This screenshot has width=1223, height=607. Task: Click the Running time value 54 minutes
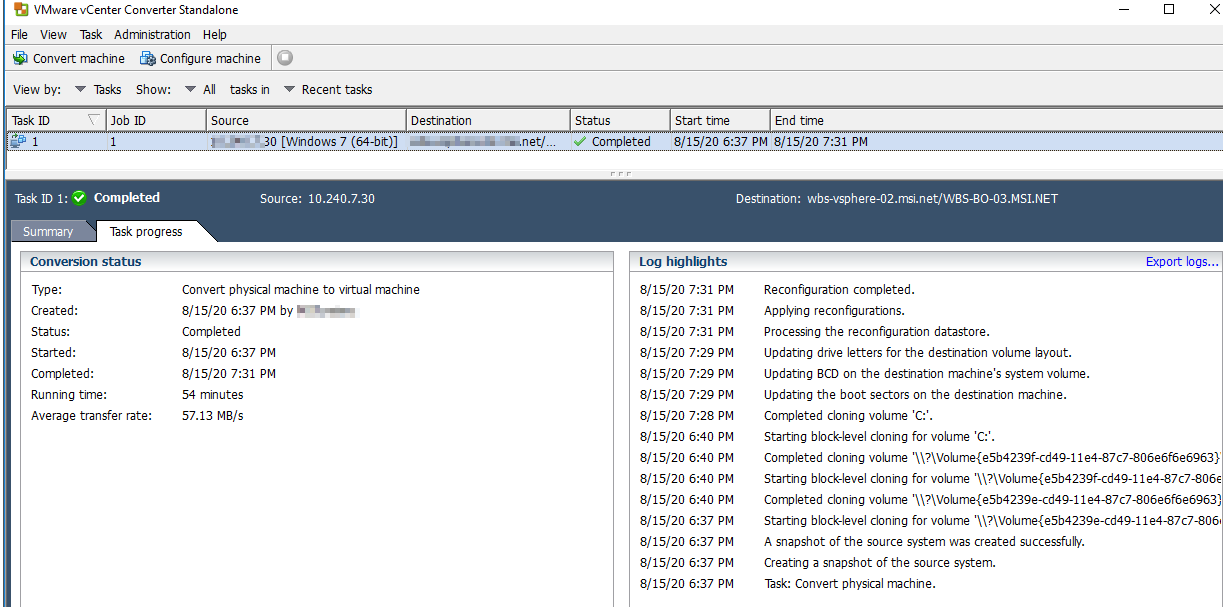coord(212,395)
